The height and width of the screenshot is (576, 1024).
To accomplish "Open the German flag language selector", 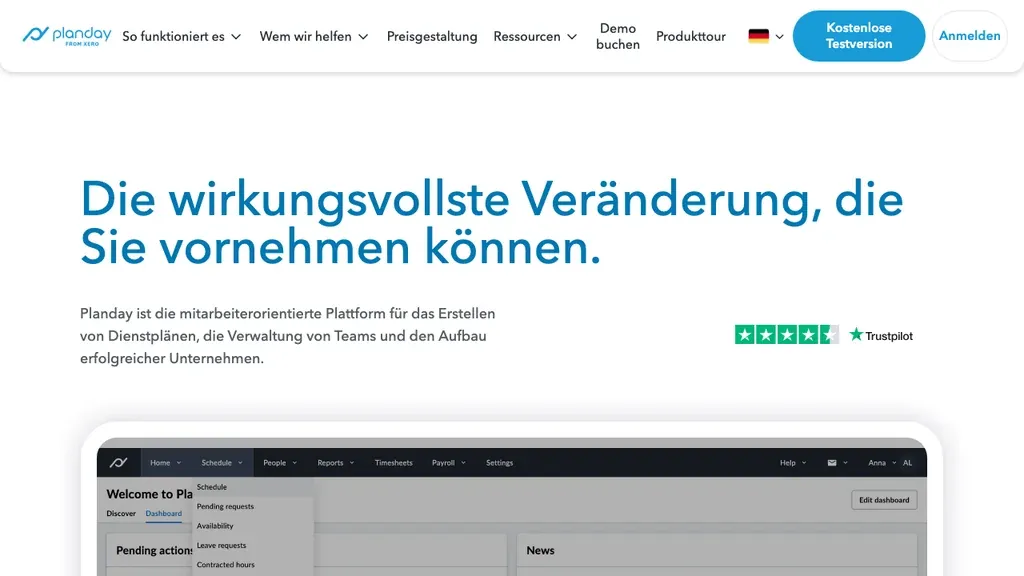I will (758, 37).
